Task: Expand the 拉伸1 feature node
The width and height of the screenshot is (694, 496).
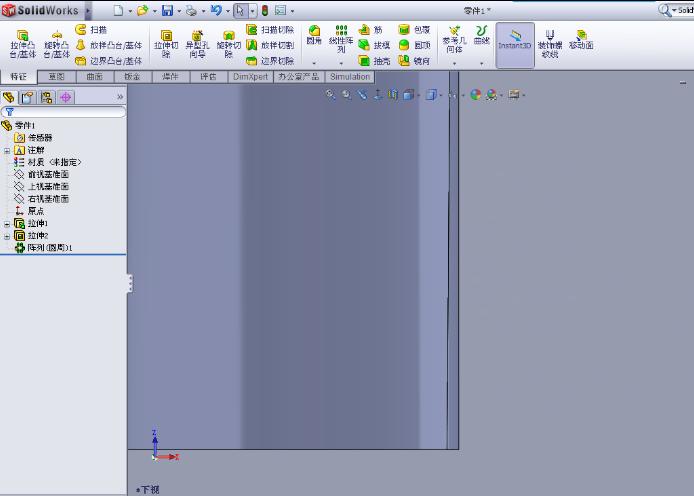Action: pyautogui.click(x=7, y=224)
